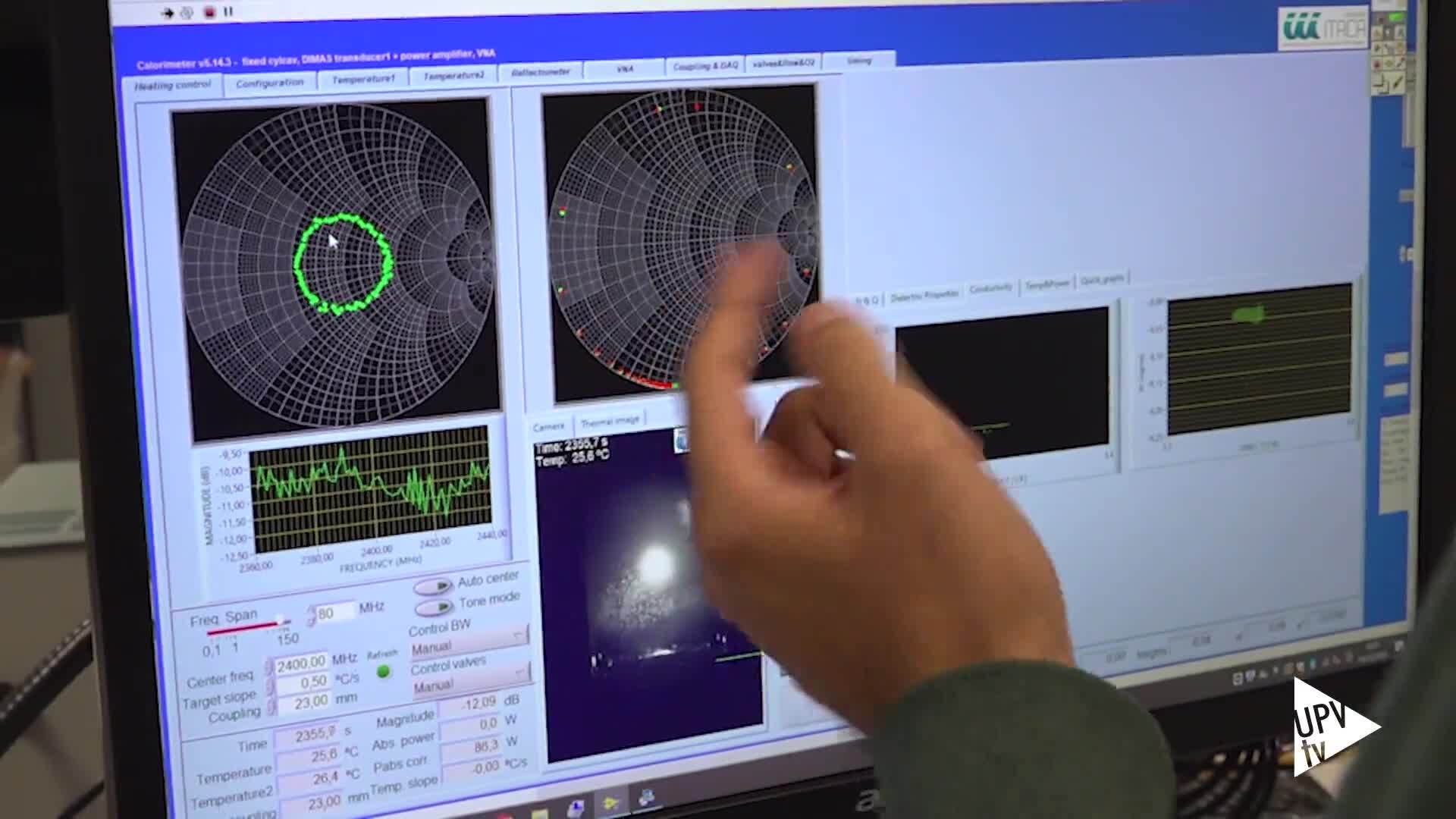Screen dimensions: 1456x819
Task: Click the red abort execution icon
Action: point(209,12)
